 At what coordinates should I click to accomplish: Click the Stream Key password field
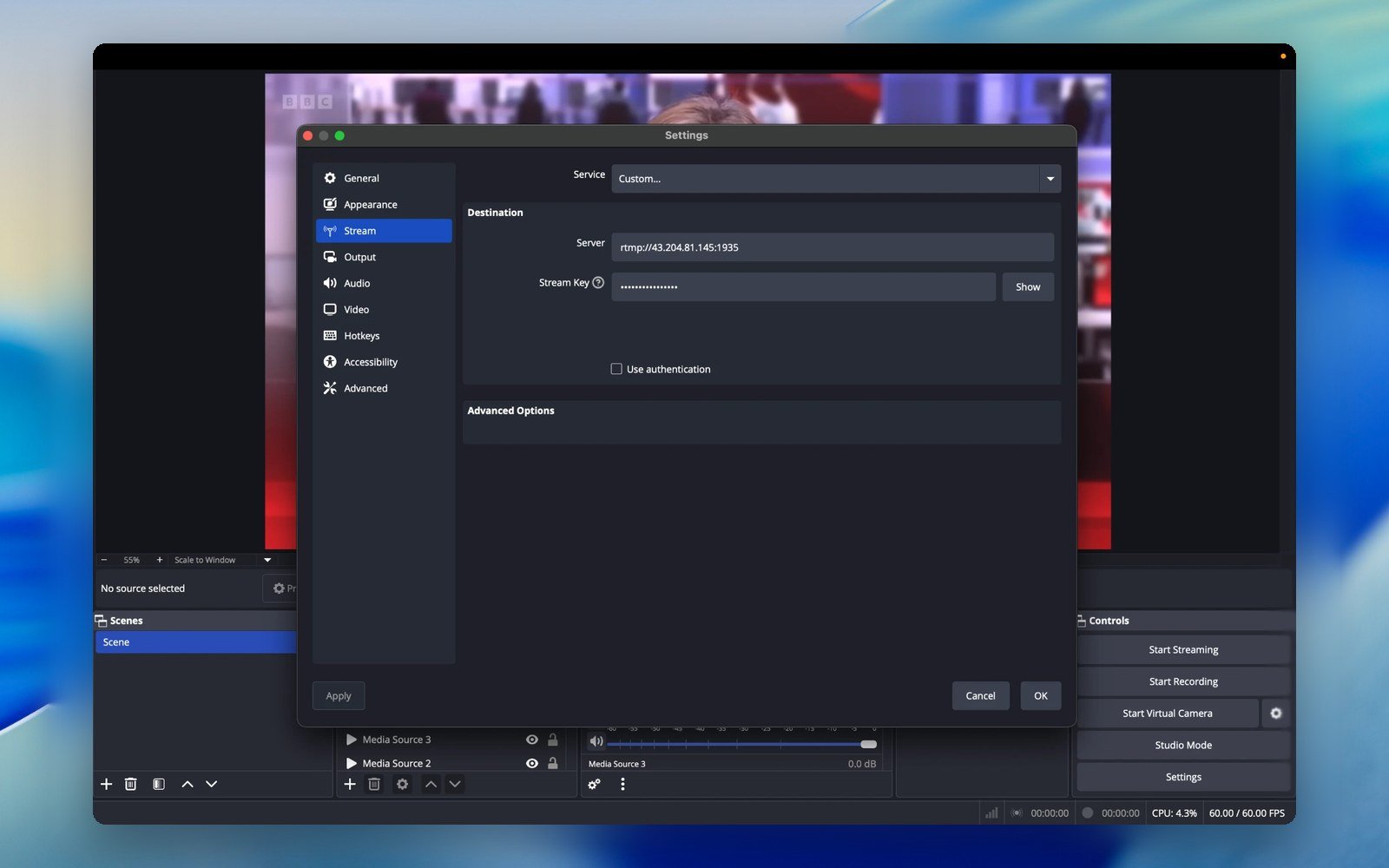tap(803, 287)
